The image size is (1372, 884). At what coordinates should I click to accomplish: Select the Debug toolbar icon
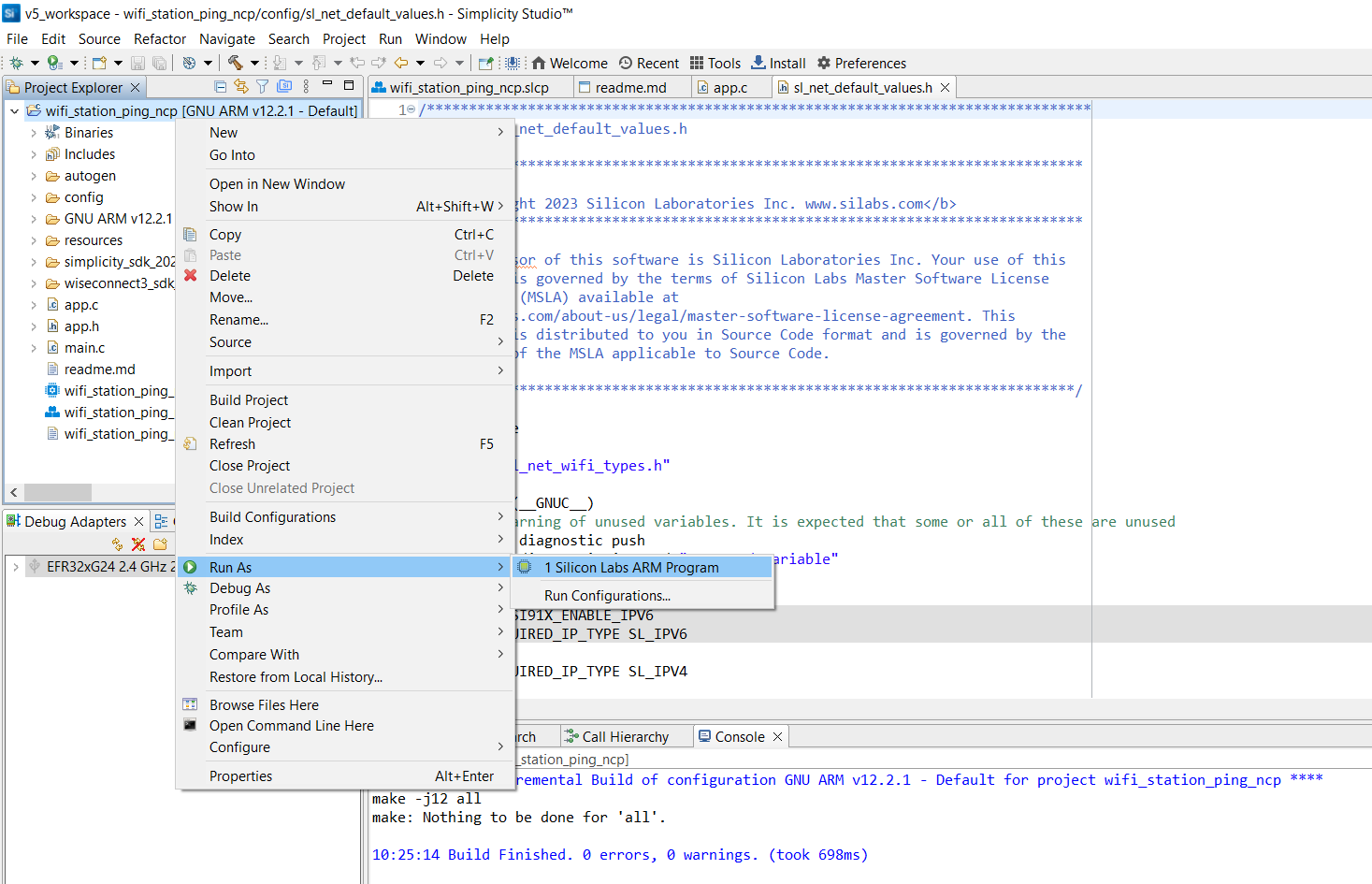(x=16, y=63)
